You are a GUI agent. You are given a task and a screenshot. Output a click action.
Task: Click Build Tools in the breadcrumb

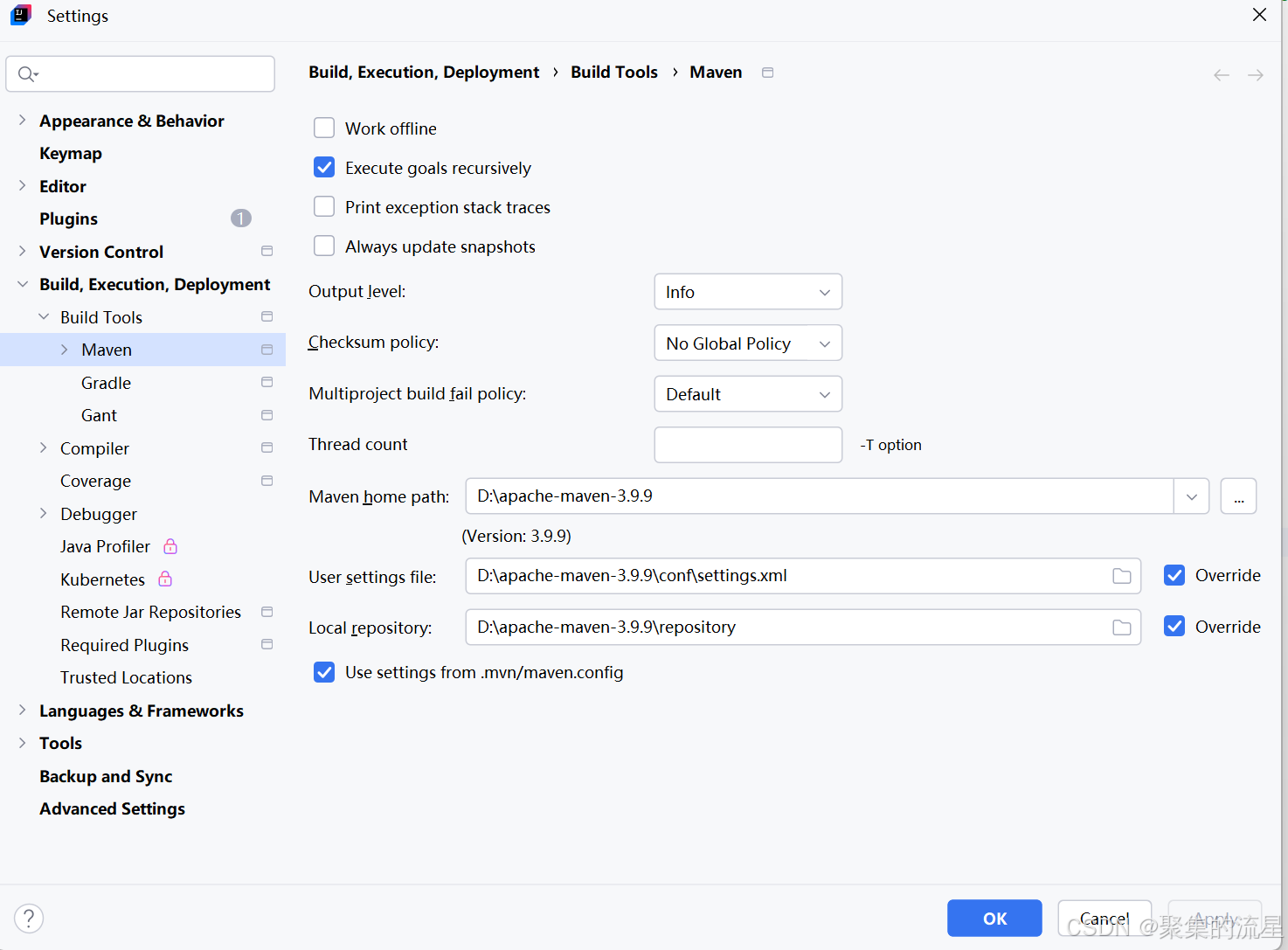(x=614, y=72)
